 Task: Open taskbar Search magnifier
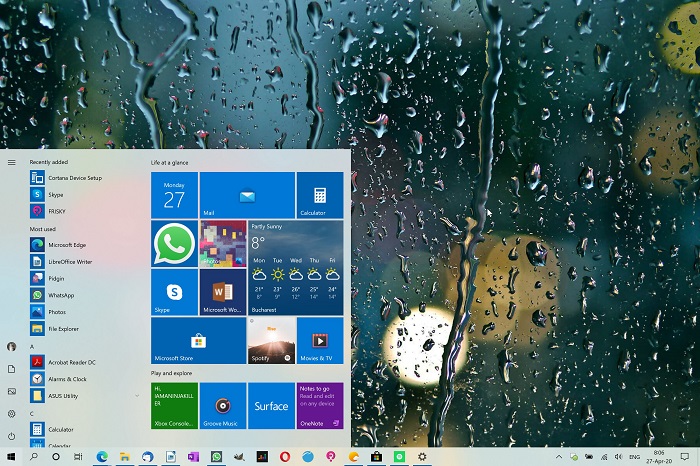point(33,457)
